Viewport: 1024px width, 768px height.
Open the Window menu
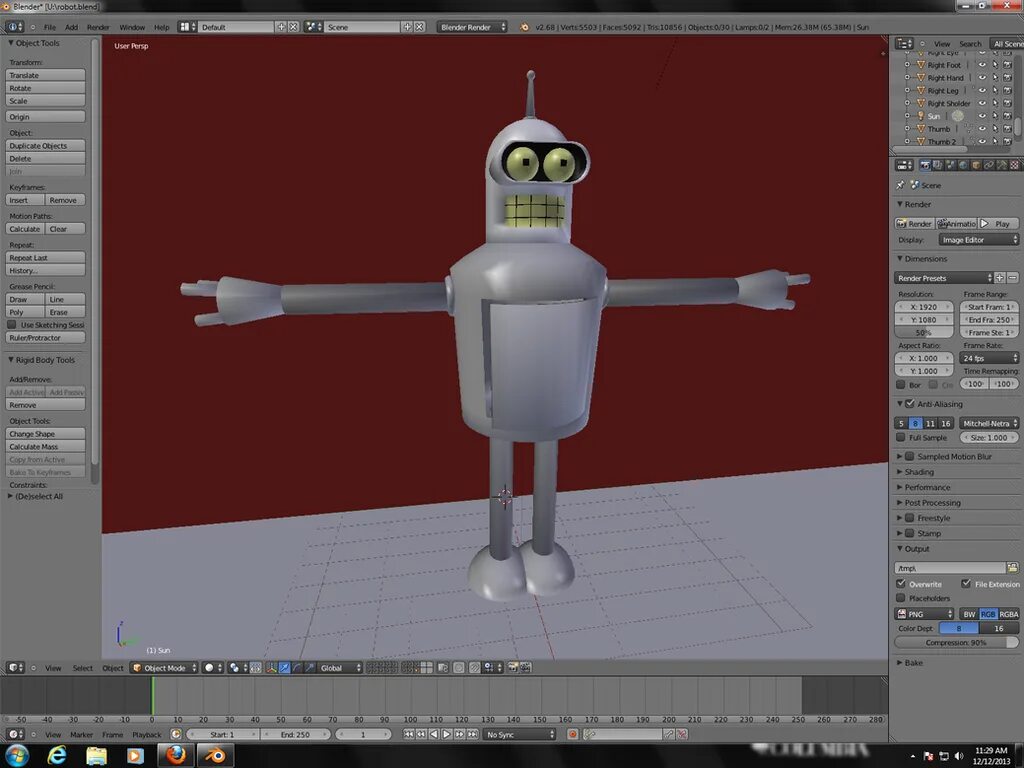pyautogui.click(x=132, y=27)
